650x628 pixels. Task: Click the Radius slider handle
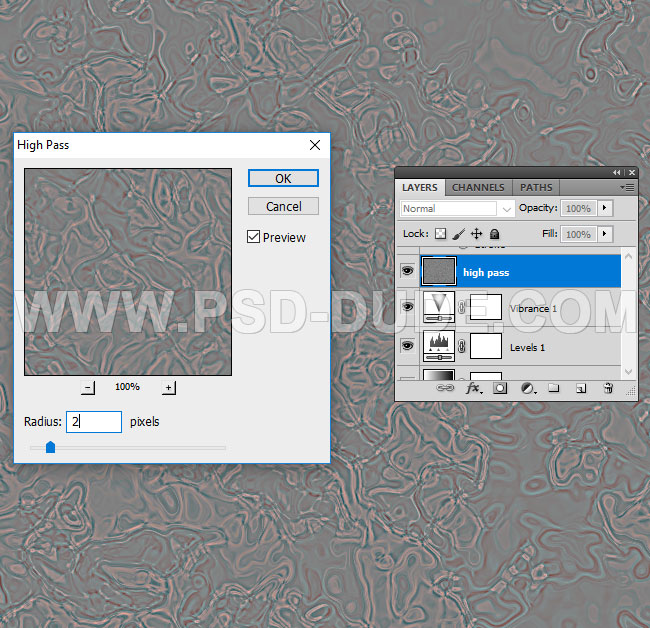(x=51, y=447)
